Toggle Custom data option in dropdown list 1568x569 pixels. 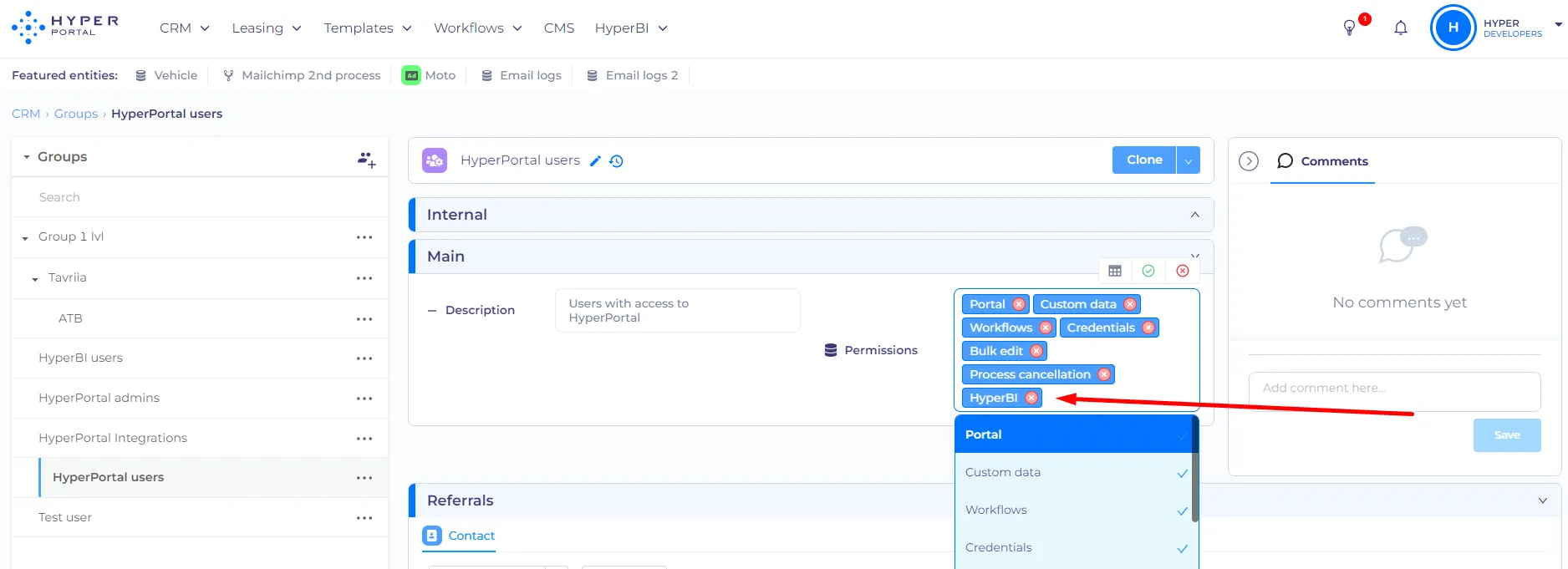tap(1073, 472)
